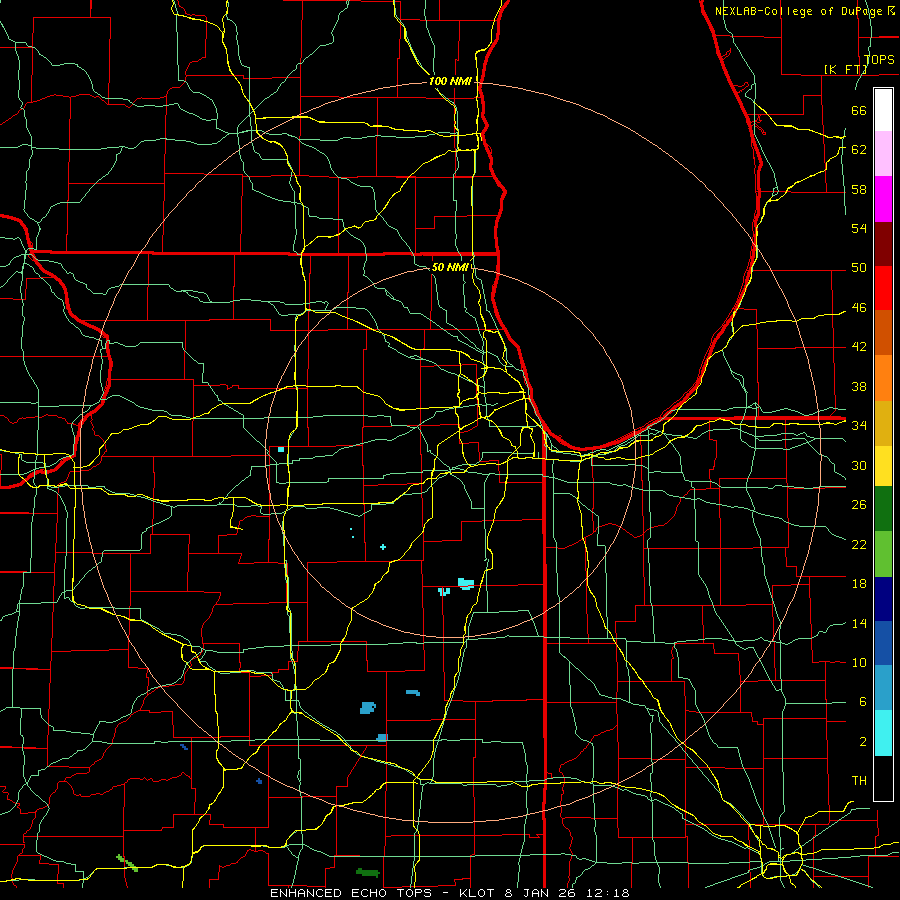Viewport: 900px width, 900px height.
Task: Click the dark green echo on the map
Action: point(367,872)
